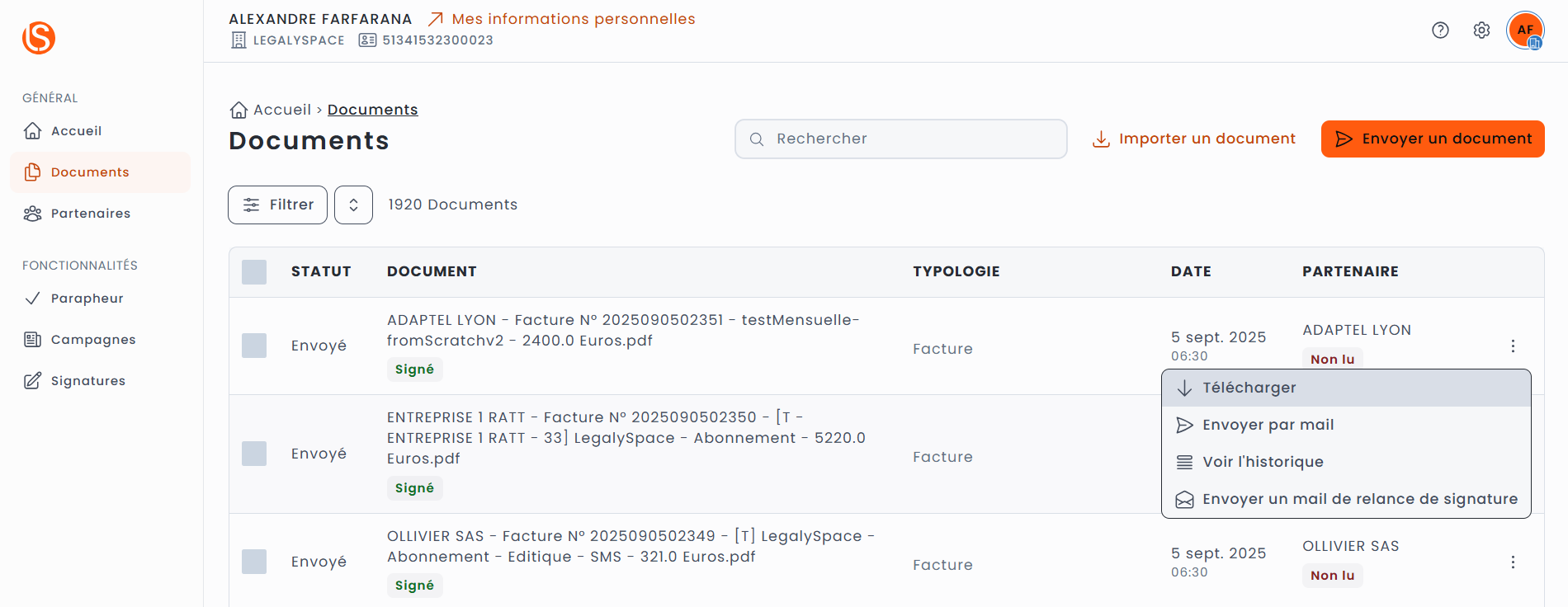Click the LegalySpace logo icon
1568x607 pixels.
pos(39,37)
